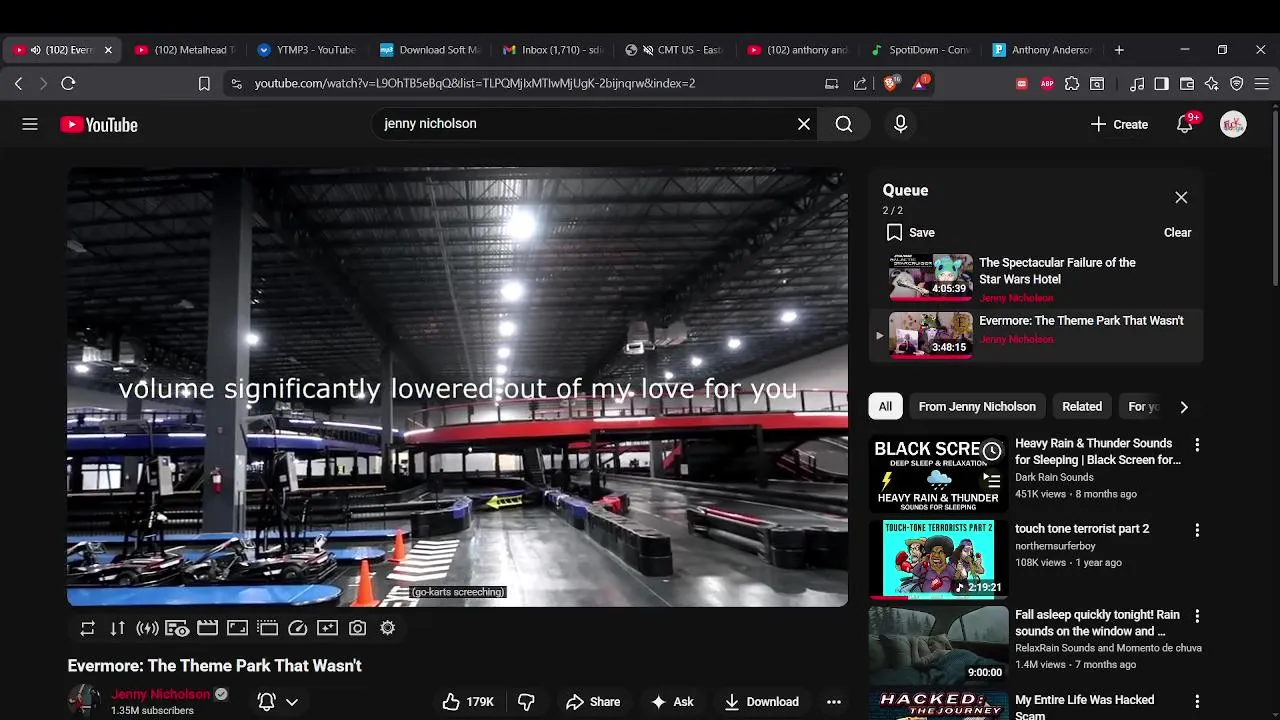Open Brave Shields lion icon

[891, 83]
